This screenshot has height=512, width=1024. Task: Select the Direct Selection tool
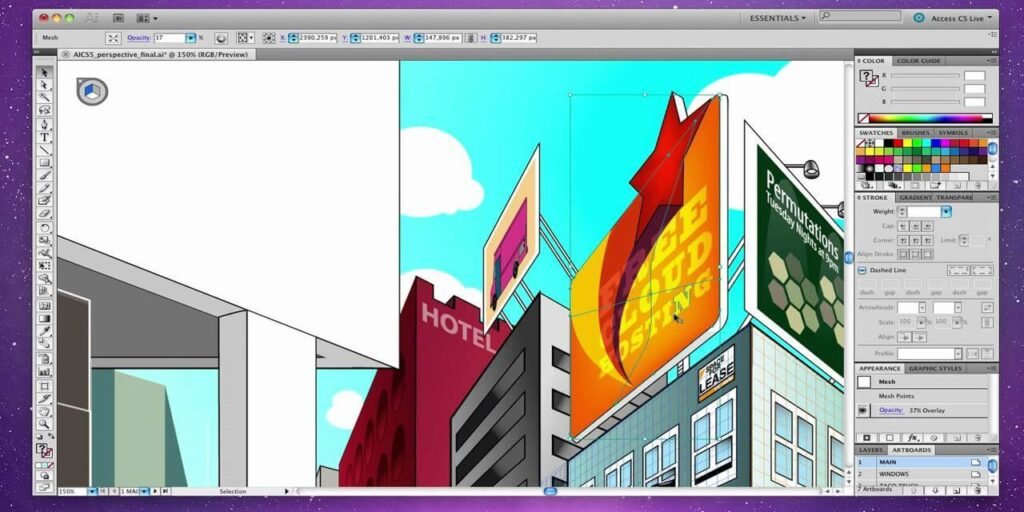pos(44,85)
